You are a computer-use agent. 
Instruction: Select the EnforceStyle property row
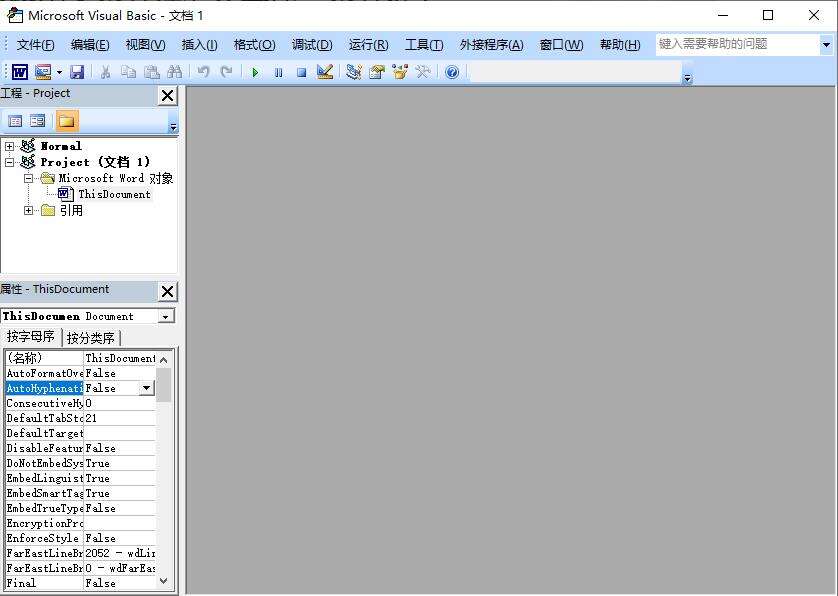coord(80,538)
